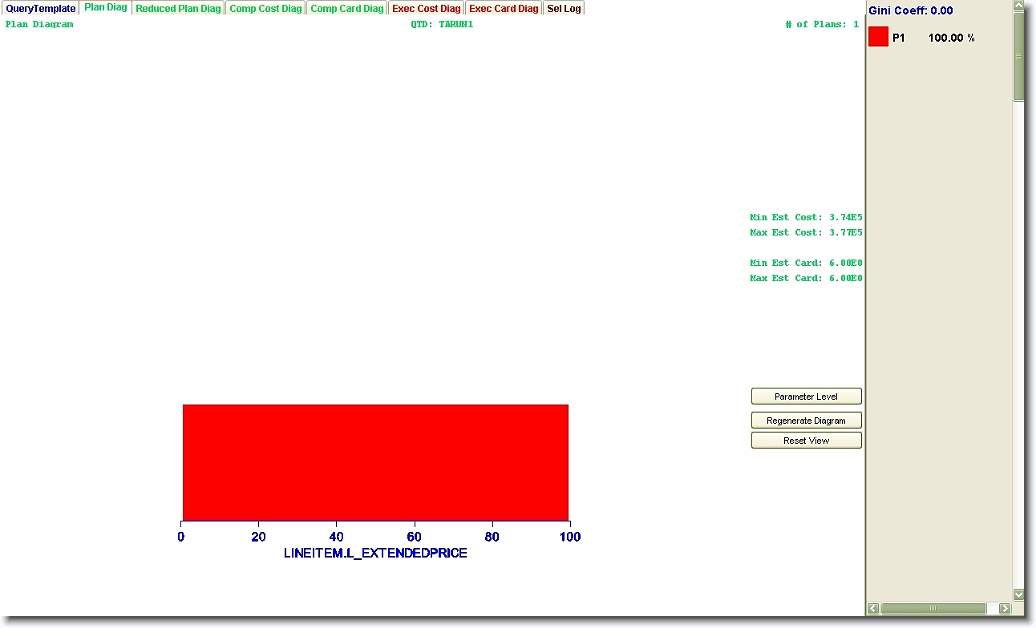Open the Comp Cost Diag tab
Screen dimensions: 1036x628
265,8
